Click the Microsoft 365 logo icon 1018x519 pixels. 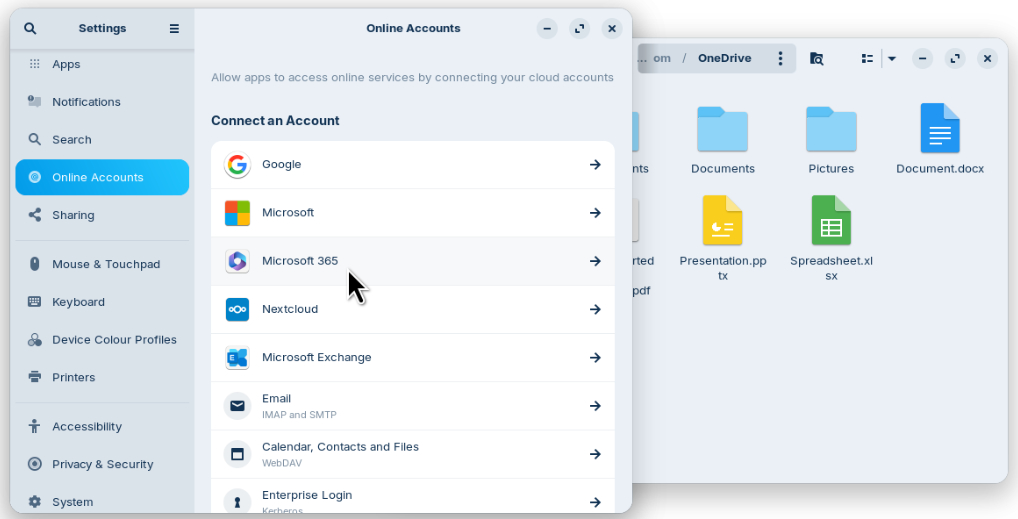click(237, 261)
